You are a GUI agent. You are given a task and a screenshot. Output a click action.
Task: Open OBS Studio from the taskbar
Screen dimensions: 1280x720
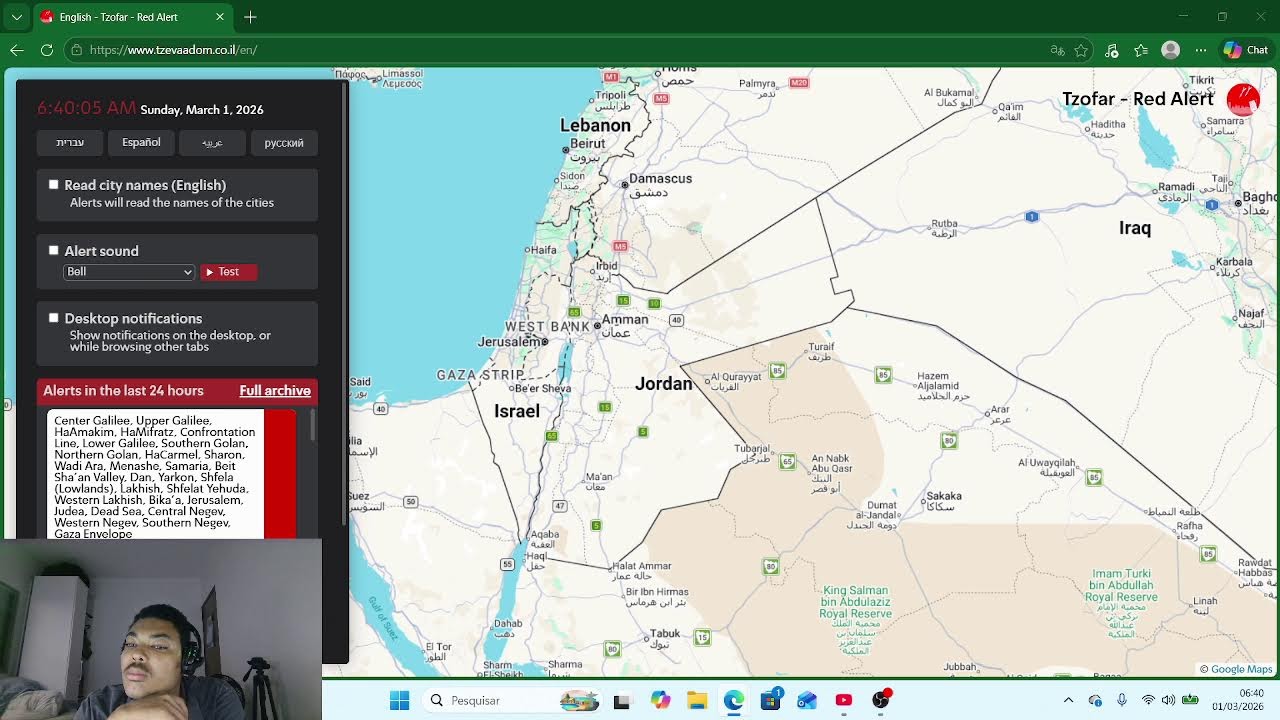[x=881, y=701]
